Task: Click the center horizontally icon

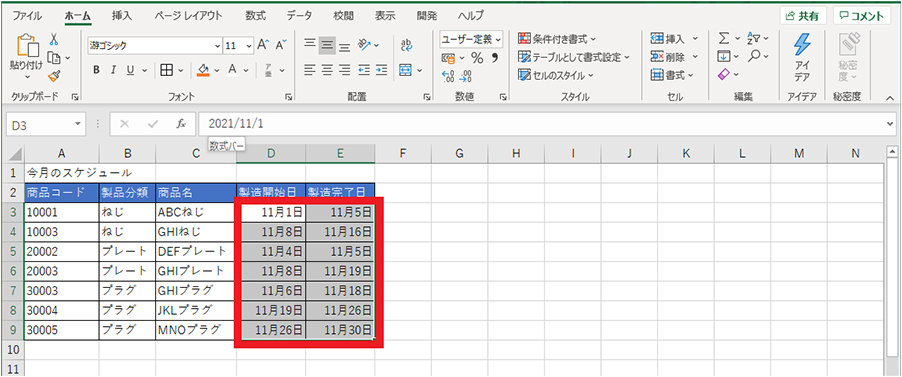Action: click(327, 70)
